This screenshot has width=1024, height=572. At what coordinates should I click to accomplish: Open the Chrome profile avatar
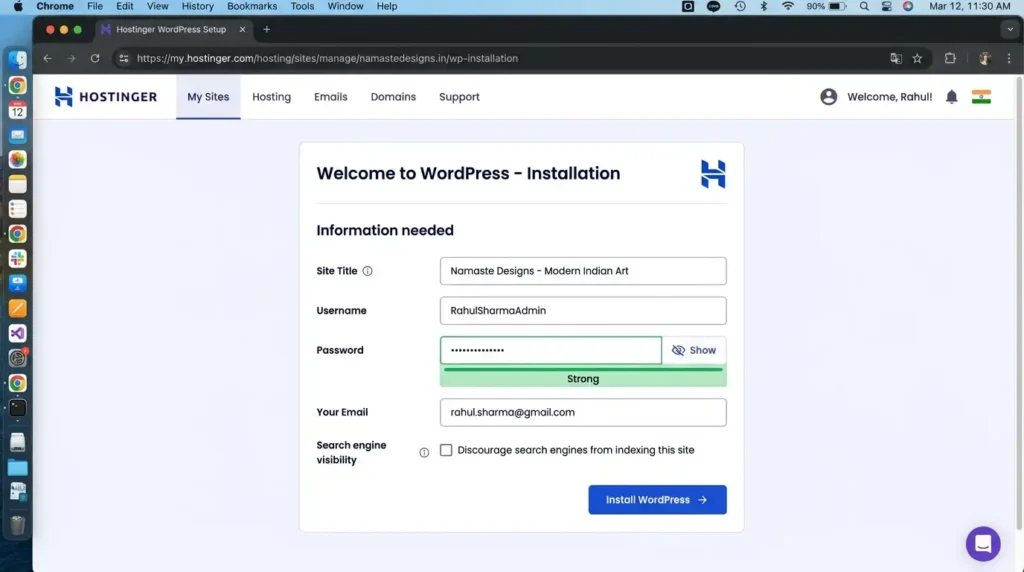click(985, 58)
